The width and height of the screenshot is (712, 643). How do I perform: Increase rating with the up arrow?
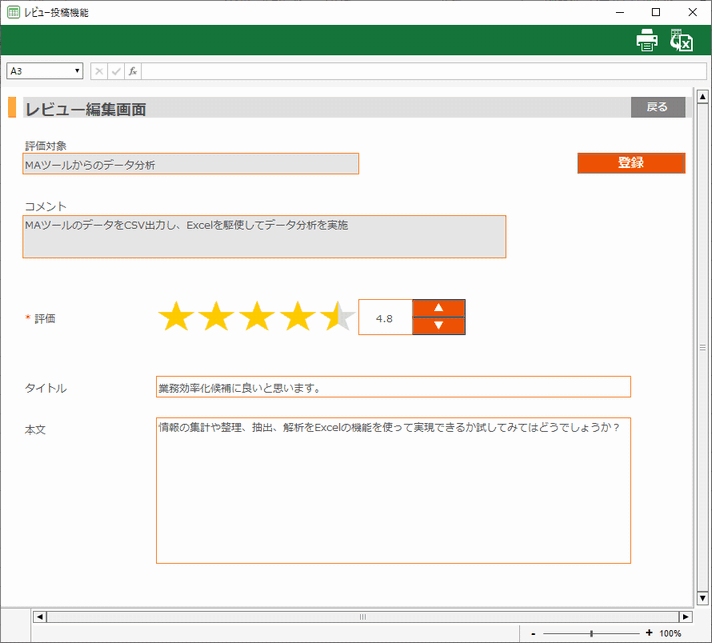click(x=438, y=308)
